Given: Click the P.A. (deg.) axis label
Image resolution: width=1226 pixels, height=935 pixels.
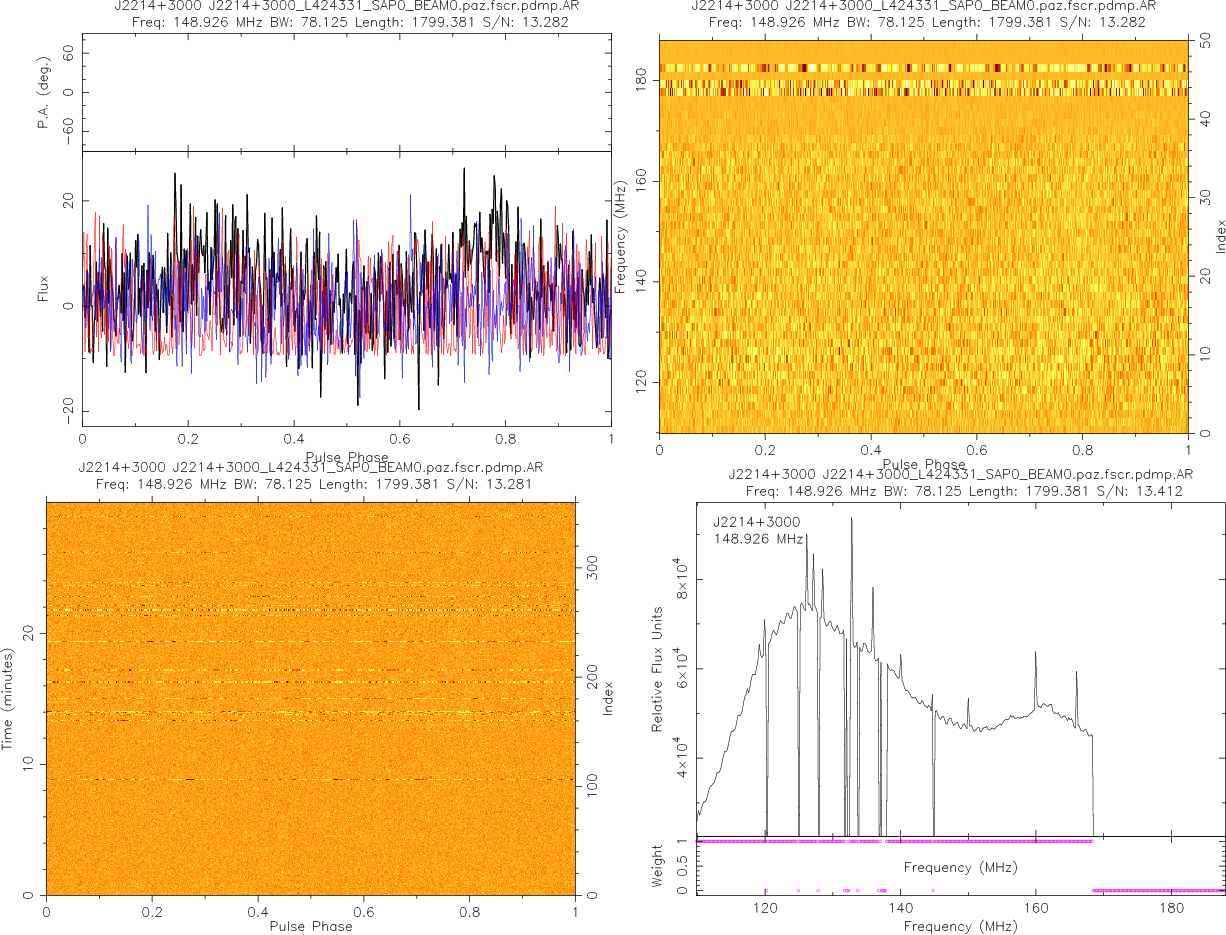Looking at the screenshot, I should (43, 93).
